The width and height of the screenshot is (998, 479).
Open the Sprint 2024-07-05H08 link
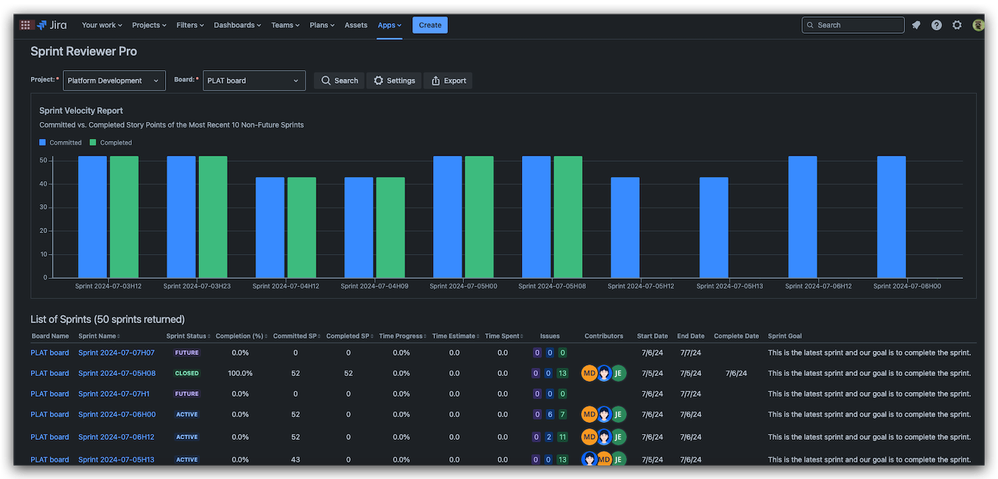(116, 373)
